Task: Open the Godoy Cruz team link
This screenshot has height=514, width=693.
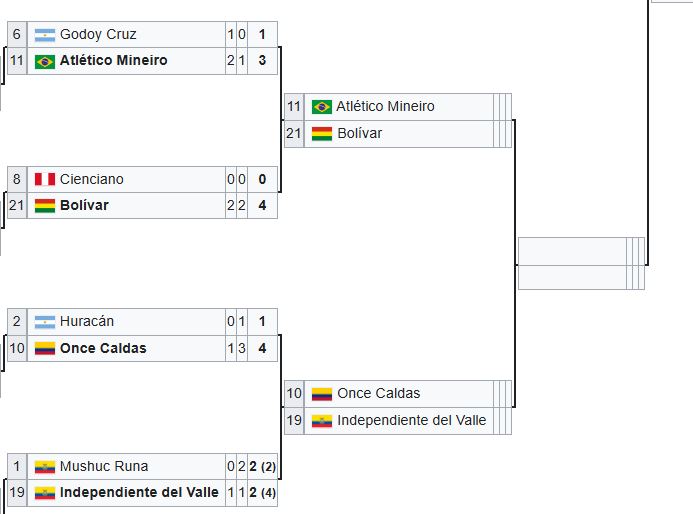Action: coord(98,35)
